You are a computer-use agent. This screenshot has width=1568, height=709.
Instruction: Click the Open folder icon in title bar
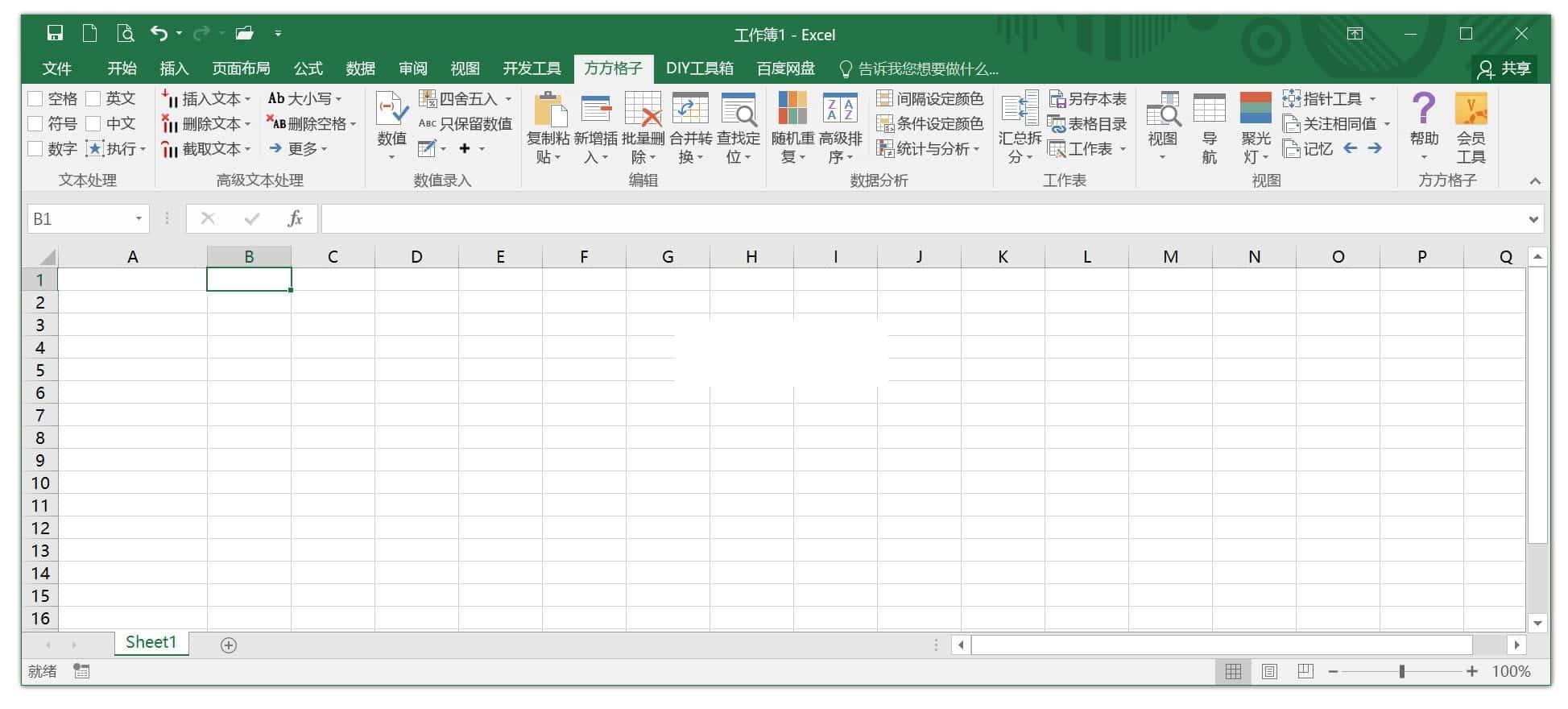coord(244,33)
